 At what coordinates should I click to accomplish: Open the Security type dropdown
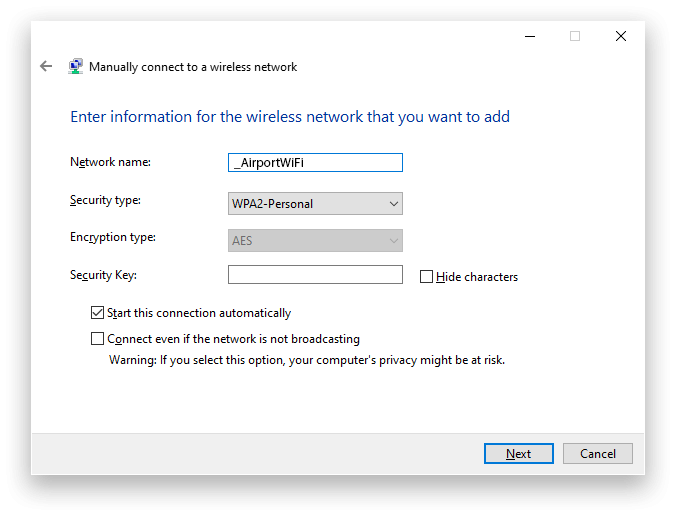[315, 204]
